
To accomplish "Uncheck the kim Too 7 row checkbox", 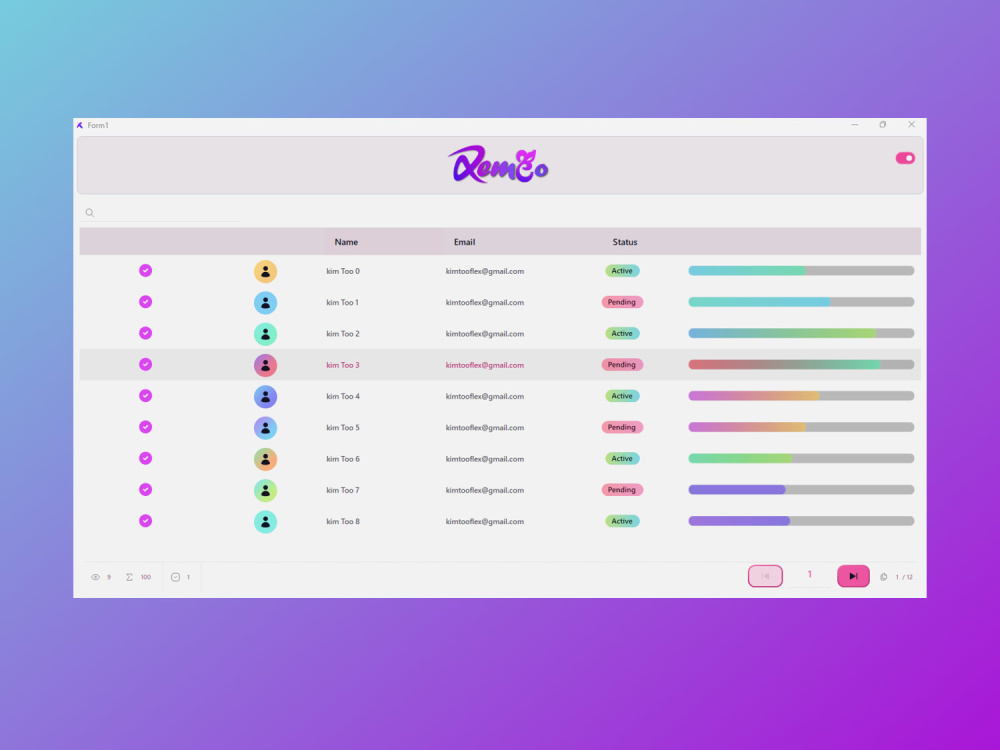I will pos(145,489).
